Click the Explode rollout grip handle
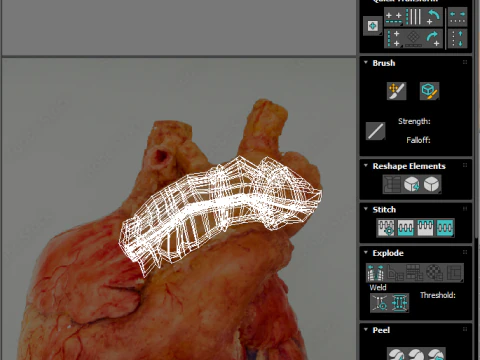The height and width of the screenshot is (360, 480). (465, 252)
